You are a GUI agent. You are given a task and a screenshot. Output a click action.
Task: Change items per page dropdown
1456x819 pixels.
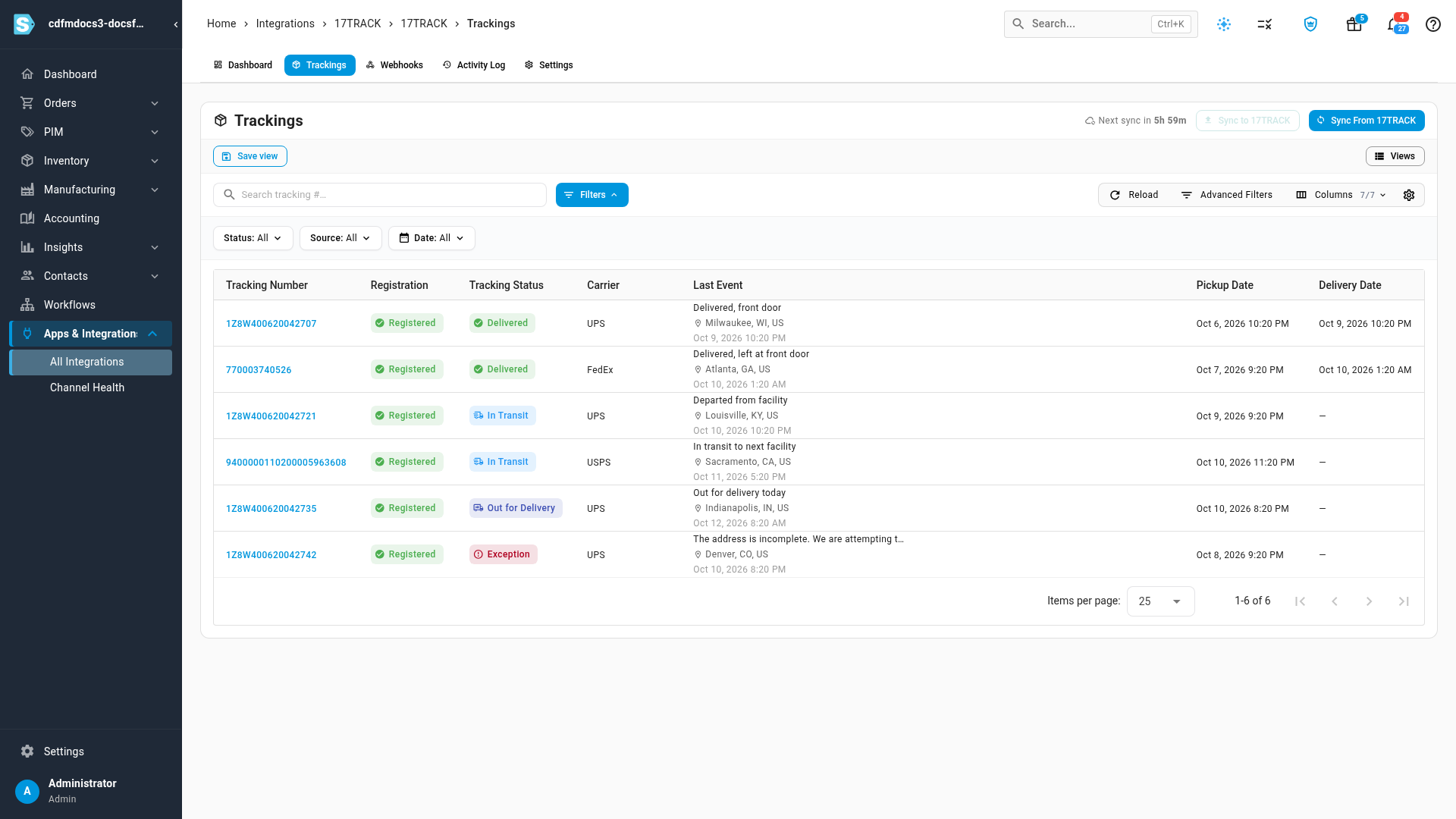(1161, 601)
